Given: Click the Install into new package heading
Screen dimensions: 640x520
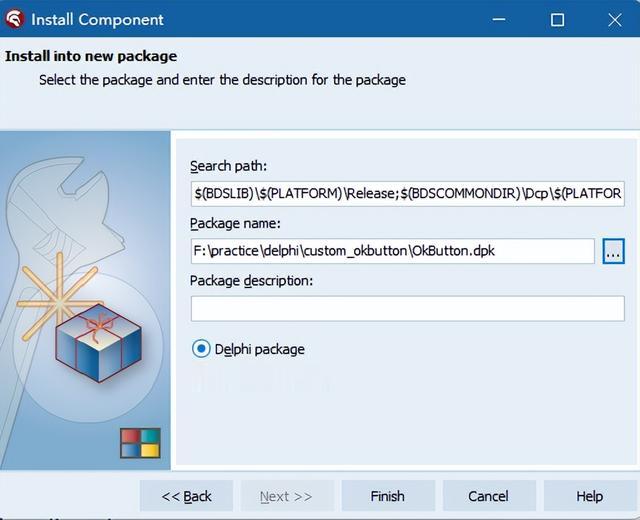Looking at the screenshot, I should [91, 56].
